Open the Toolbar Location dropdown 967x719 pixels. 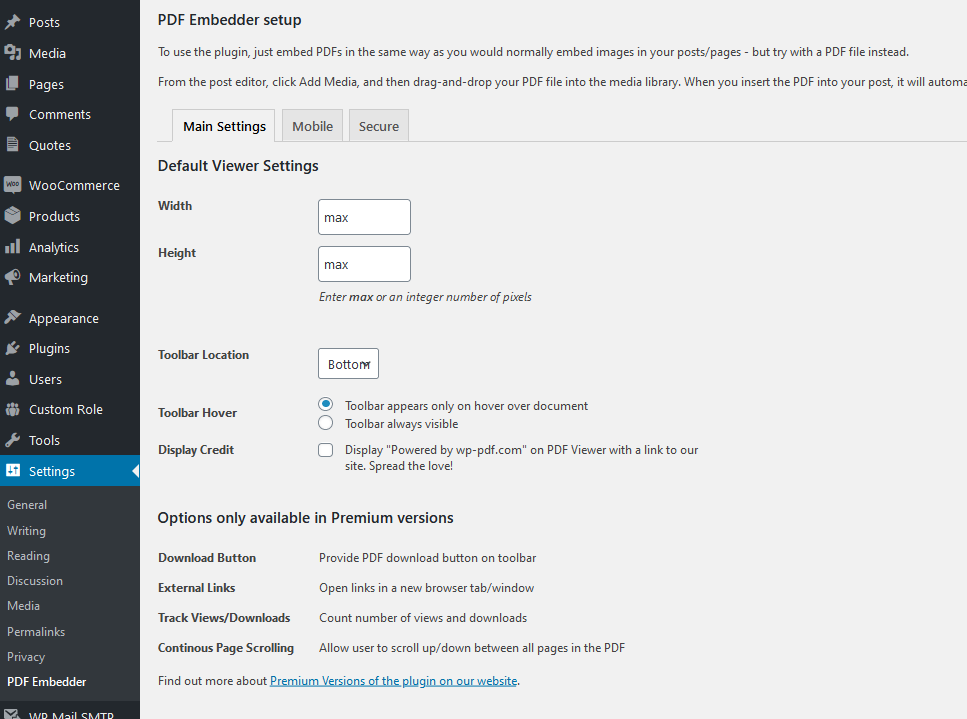[348, 364]
